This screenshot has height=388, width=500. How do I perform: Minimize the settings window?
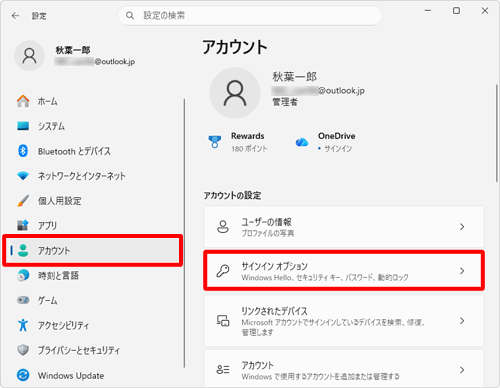[428, 11]
